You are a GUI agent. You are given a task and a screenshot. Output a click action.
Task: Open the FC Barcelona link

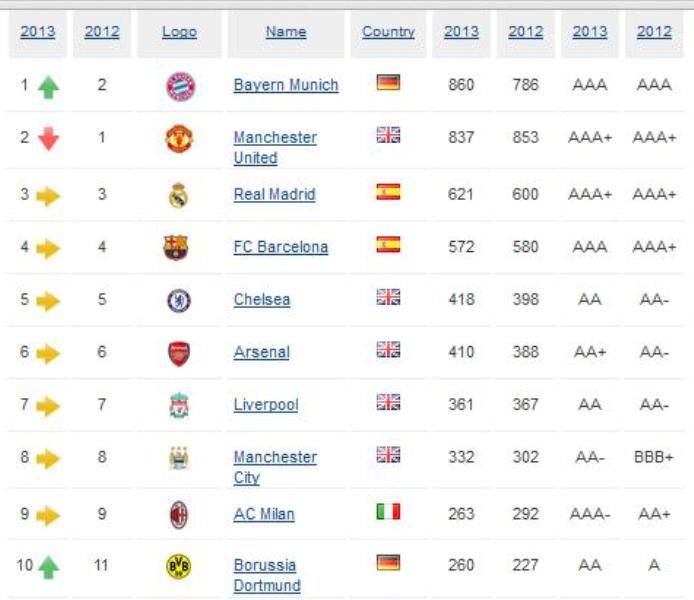click(x=280, y=247)
